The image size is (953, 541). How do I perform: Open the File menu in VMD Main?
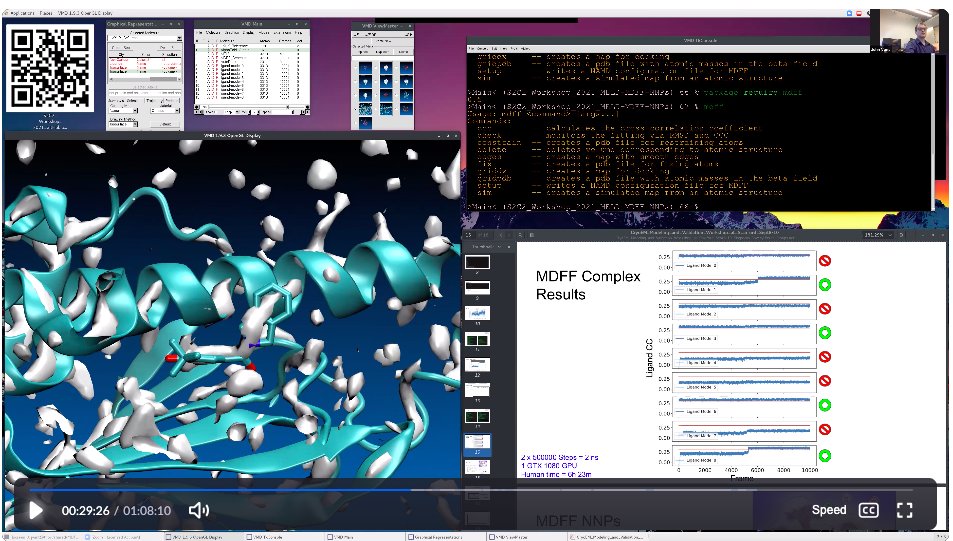tap(199, 33)
